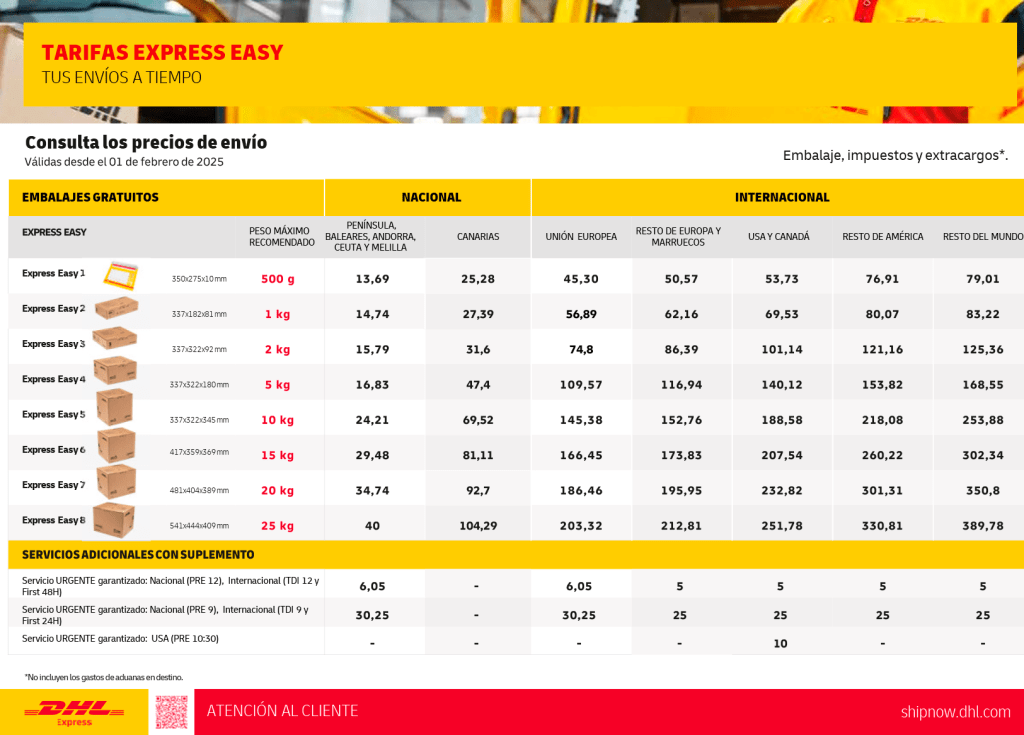Select the USA PRE 10:30 service row label
The height and width of the screenshot is (735, 1024).
pyautogui.click(x=120, y=639)
